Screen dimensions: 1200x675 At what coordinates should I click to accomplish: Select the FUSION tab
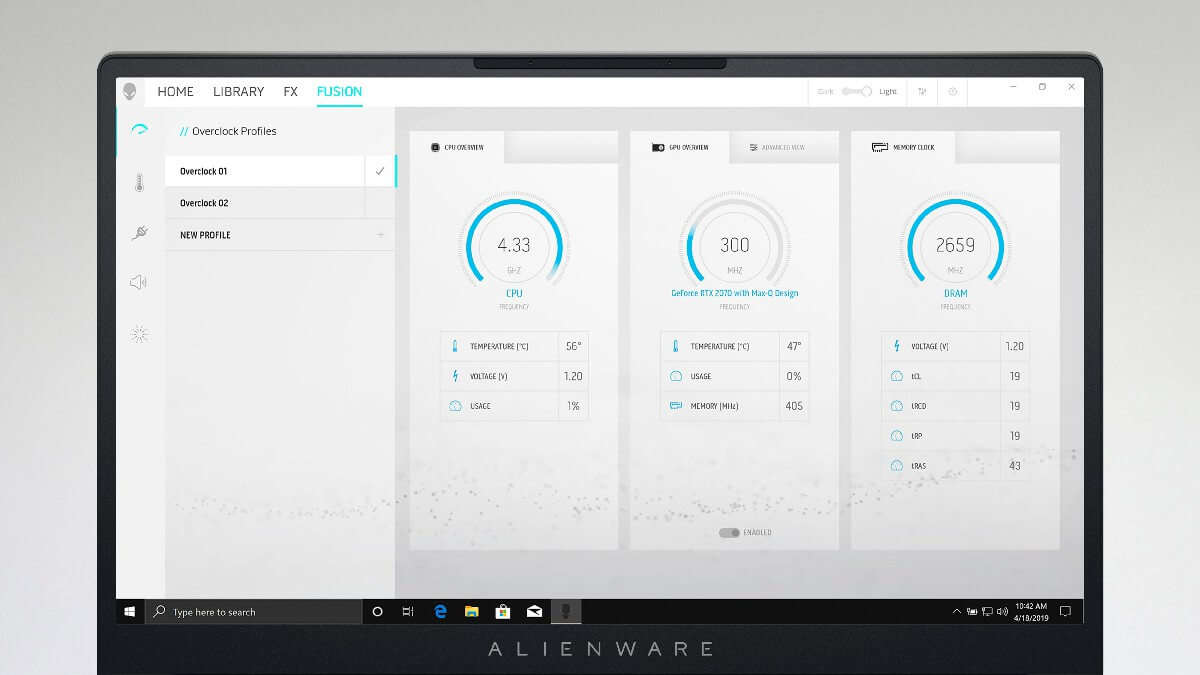339,92
